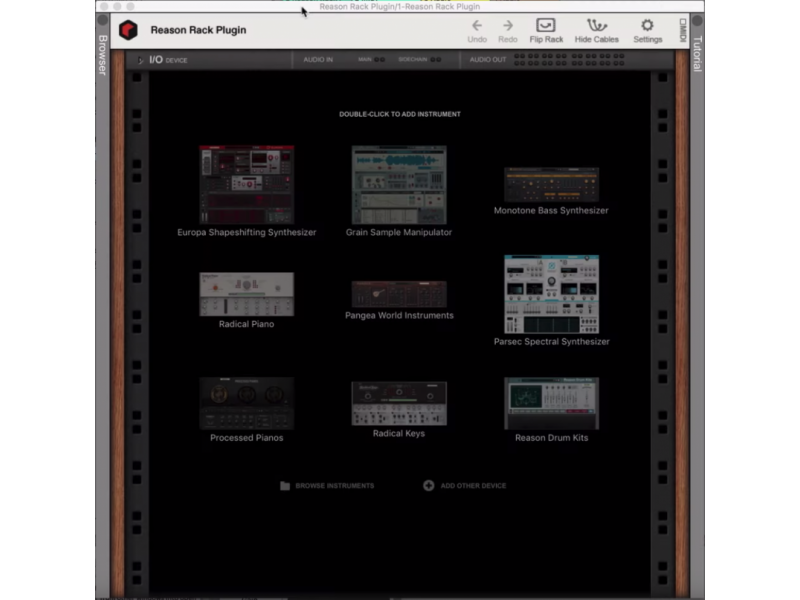Select Grain Sample Manipulator thumbnail
This screenshot has height=600, width=800.
click(399, 185)
